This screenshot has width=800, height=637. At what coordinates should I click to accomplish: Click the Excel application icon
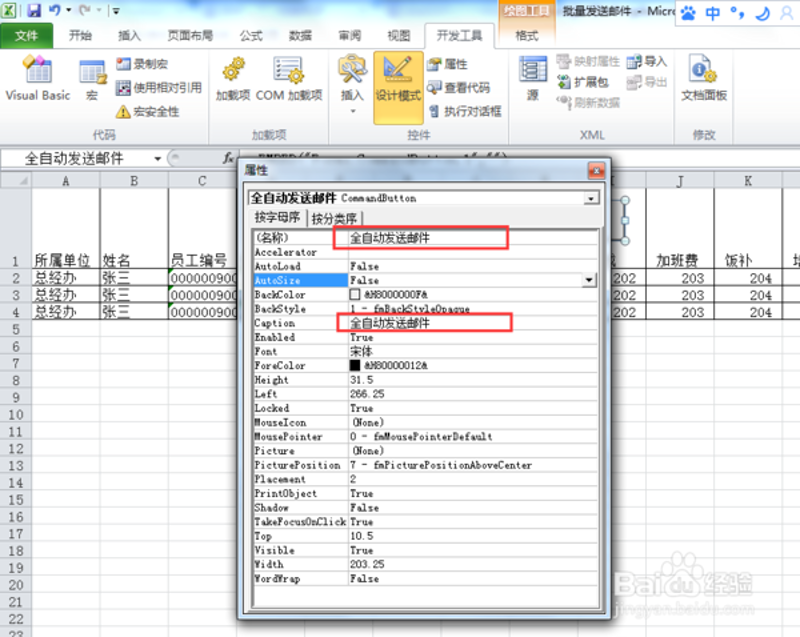[x=9, y=10]
